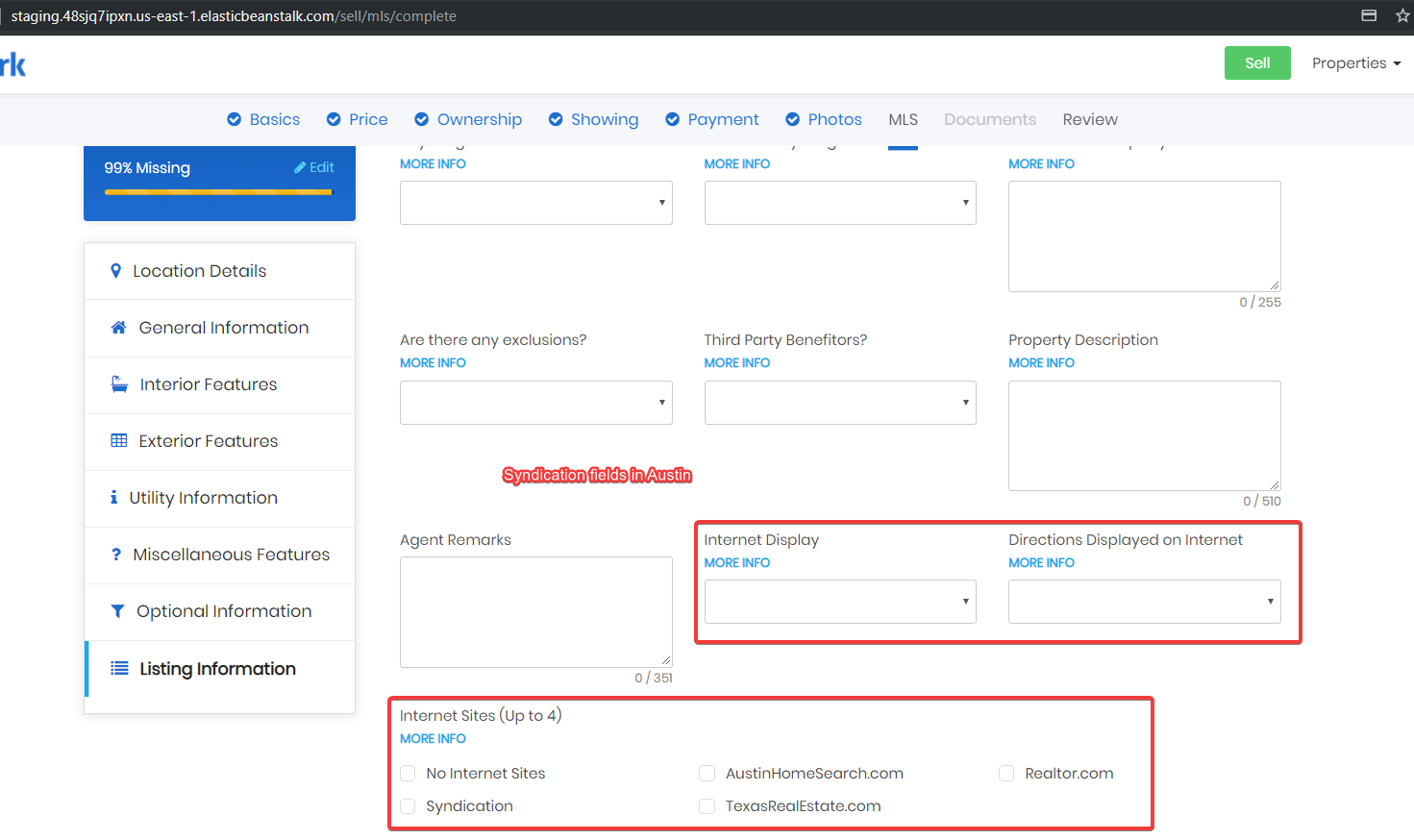The height and width of the screenshot is (840, 1414).
Task: Select the TexasRealEstate.com checkbox
Action: (707, 806)
